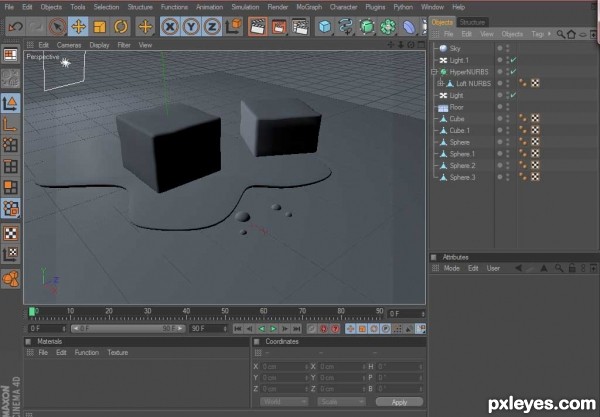Activate the Move tool
This screenshot has width=600, height=417.
point(78,27)
